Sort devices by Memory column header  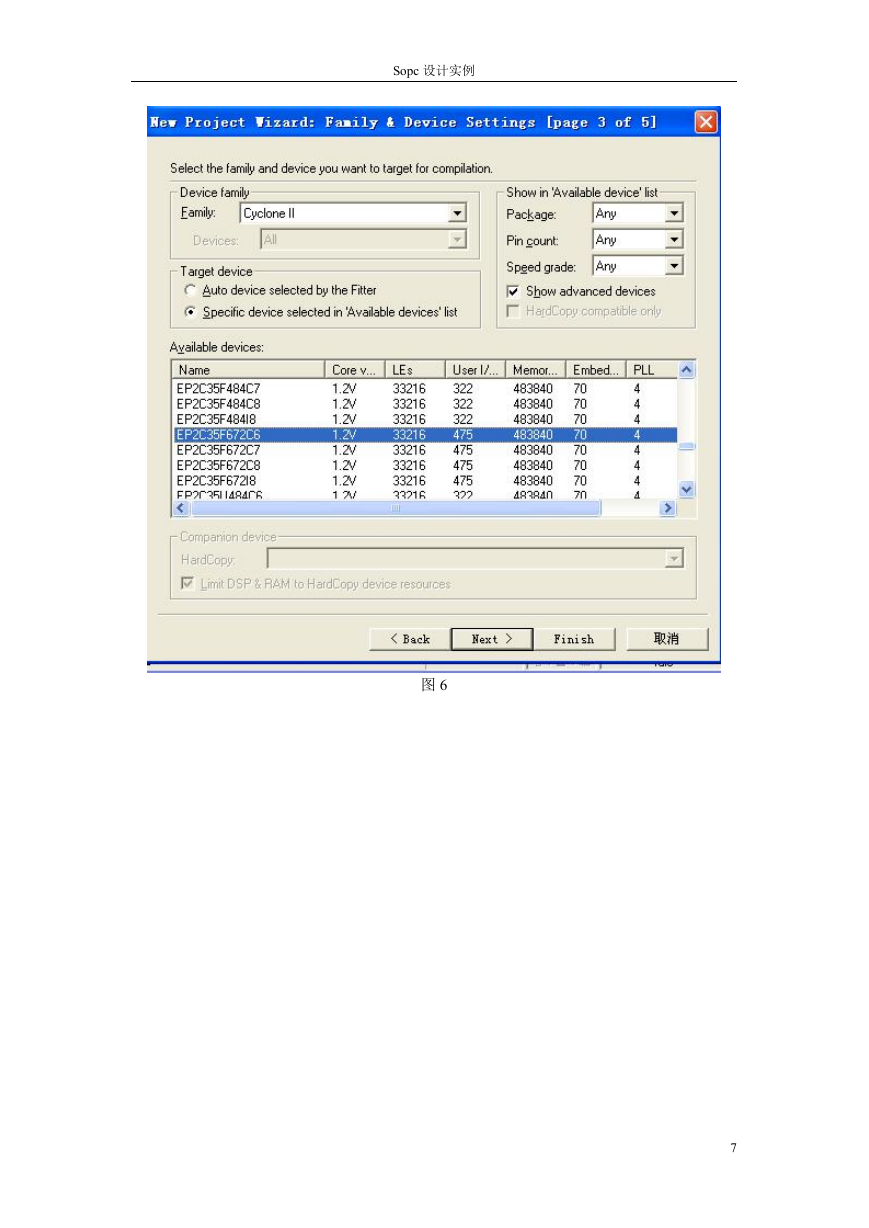(x=535, y=370)
